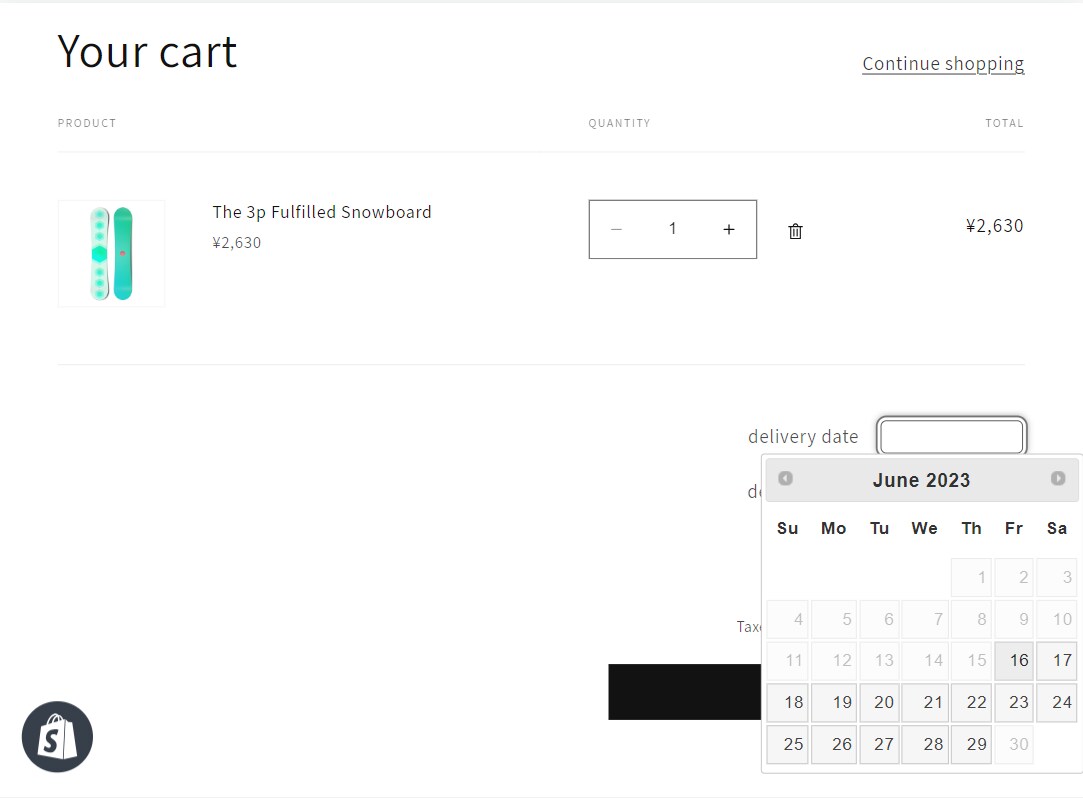Follow the Continue shopping link
The image size is (1083, 798).
coord(943,64)
